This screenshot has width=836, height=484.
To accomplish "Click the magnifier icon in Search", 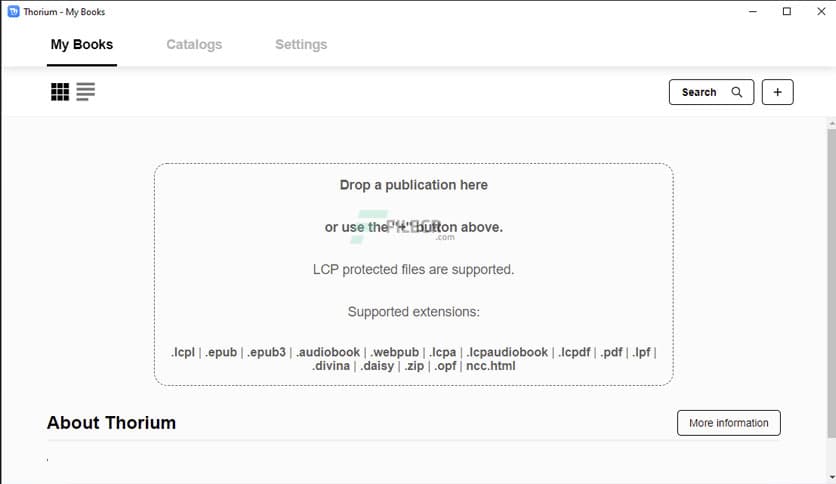I will (x=737, y=92).
